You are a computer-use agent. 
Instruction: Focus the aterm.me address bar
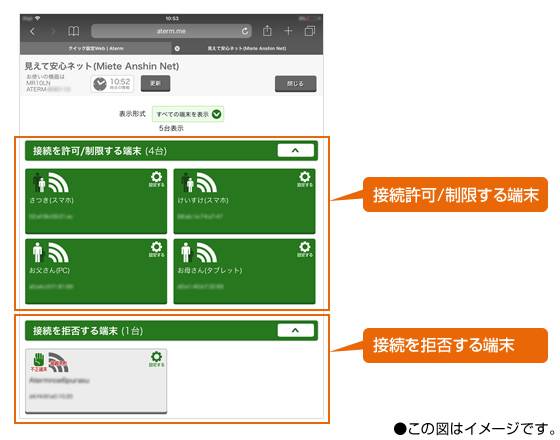[171, 31]
